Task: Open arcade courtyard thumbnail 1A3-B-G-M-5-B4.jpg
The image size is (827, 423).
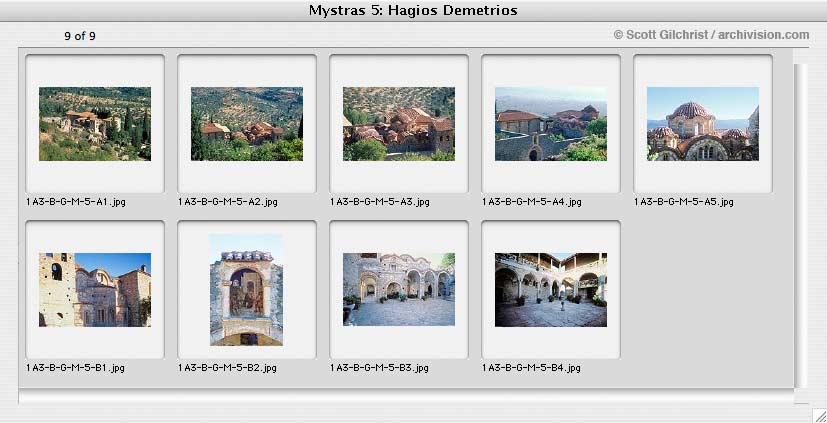Action: [551, 290]
